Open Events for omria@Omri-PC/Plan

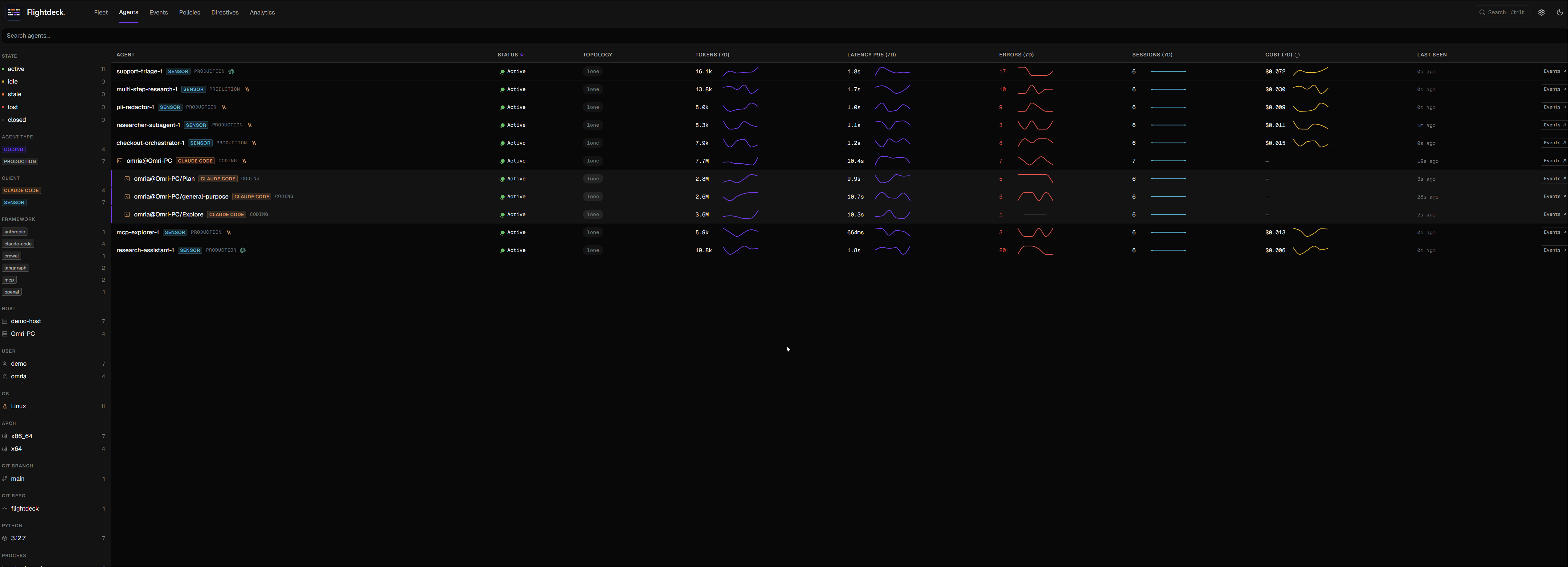(1554, 179)
